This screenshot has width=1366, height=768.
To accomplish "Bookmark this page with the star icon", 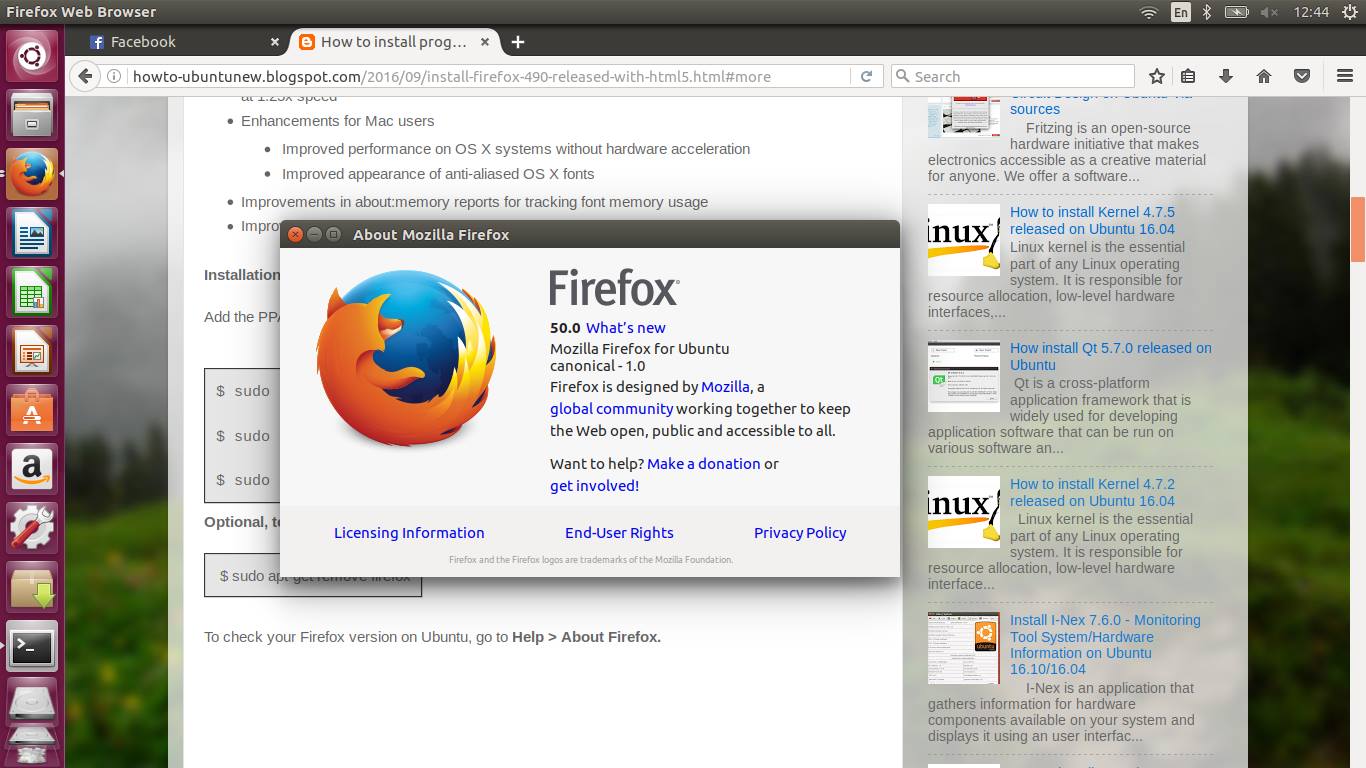I will pos(1157,76).
